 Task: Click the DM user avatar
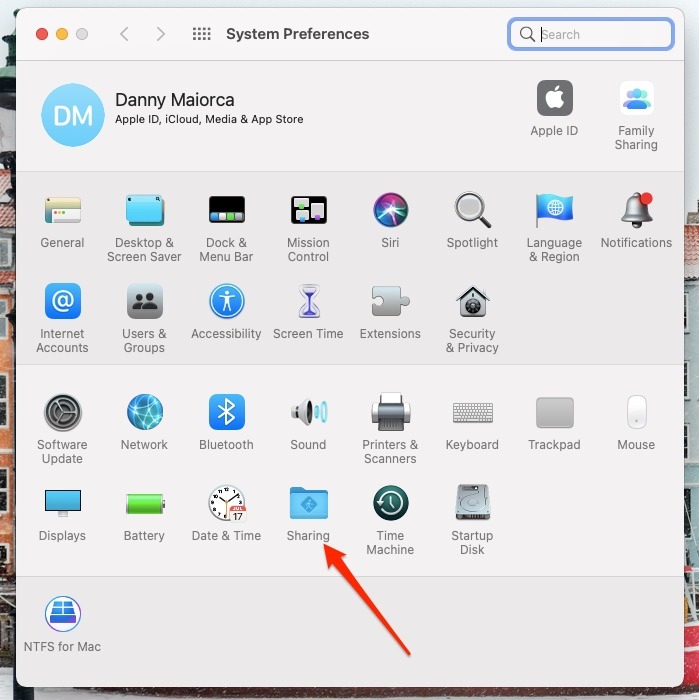[73, 115]
